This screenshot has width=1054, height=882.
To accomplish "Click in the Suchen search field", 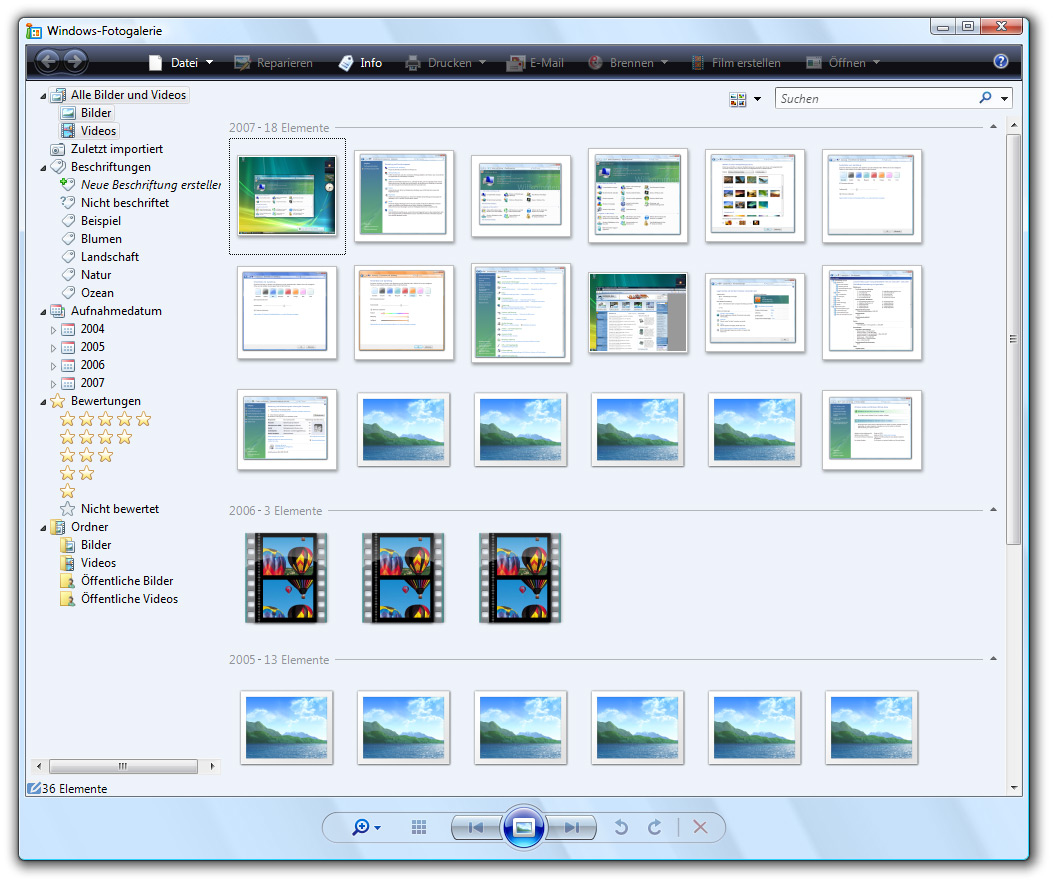I will [x=875, y=98].
